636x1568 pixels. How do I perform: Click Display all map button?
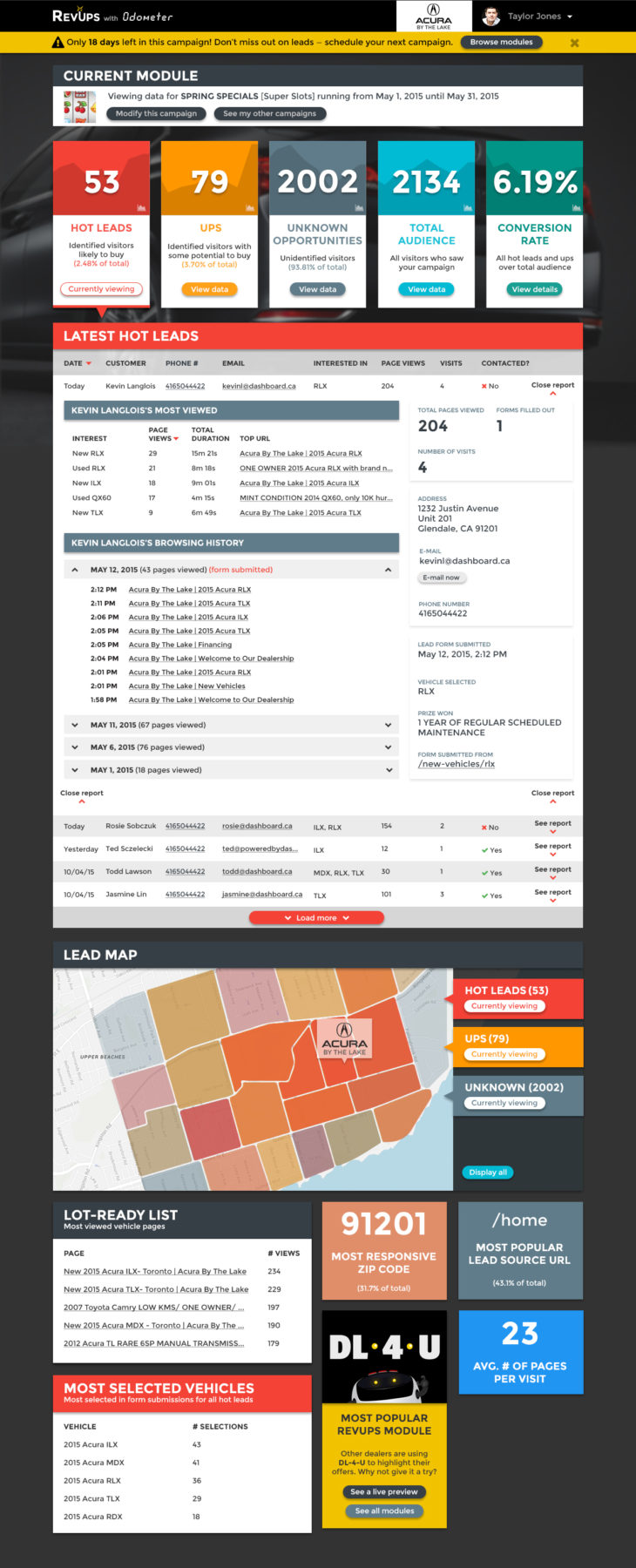pos(488,1173)
